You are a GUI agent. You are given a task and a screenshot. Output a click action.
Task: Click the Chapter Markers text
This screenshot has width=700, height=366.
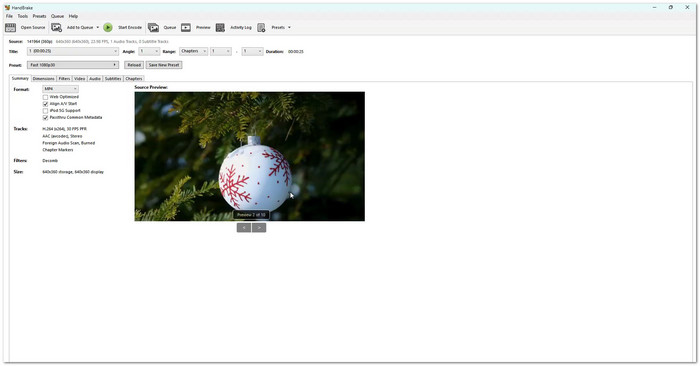click(x=58, y=150)
